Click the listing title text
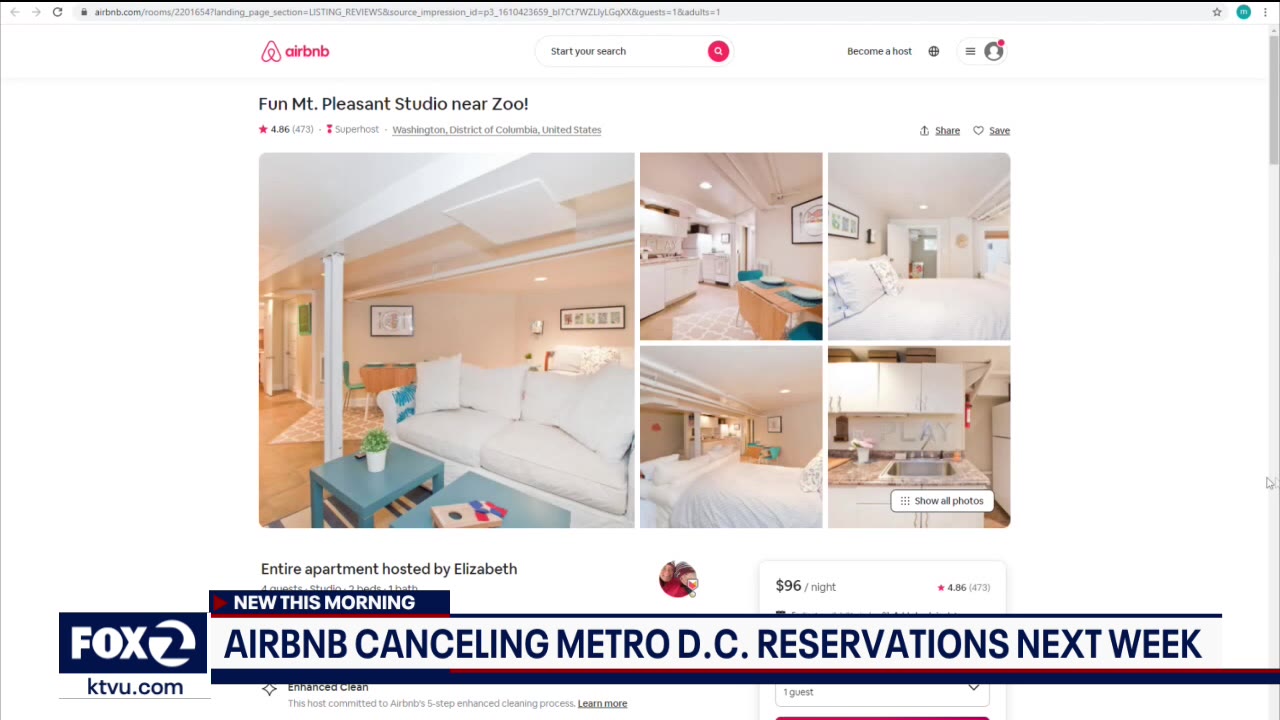The image size is (1280, 720). click(393, 103)
